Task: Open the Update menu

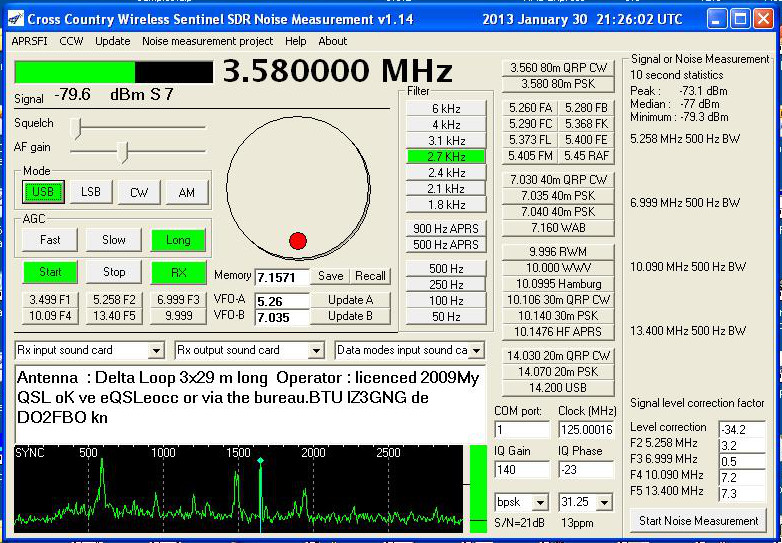Action: (113, 41)
